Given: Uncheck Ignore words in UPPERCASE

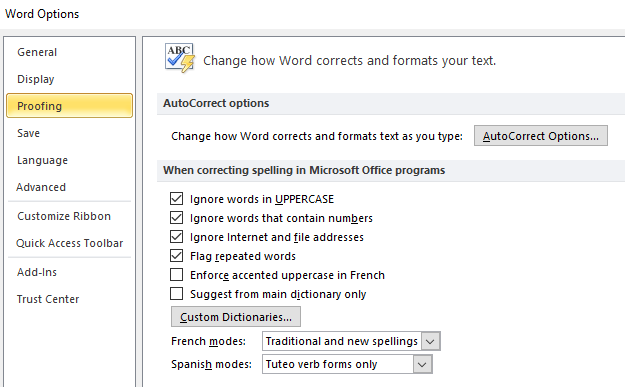Looking at the screenshot, I should coord(176,198).
